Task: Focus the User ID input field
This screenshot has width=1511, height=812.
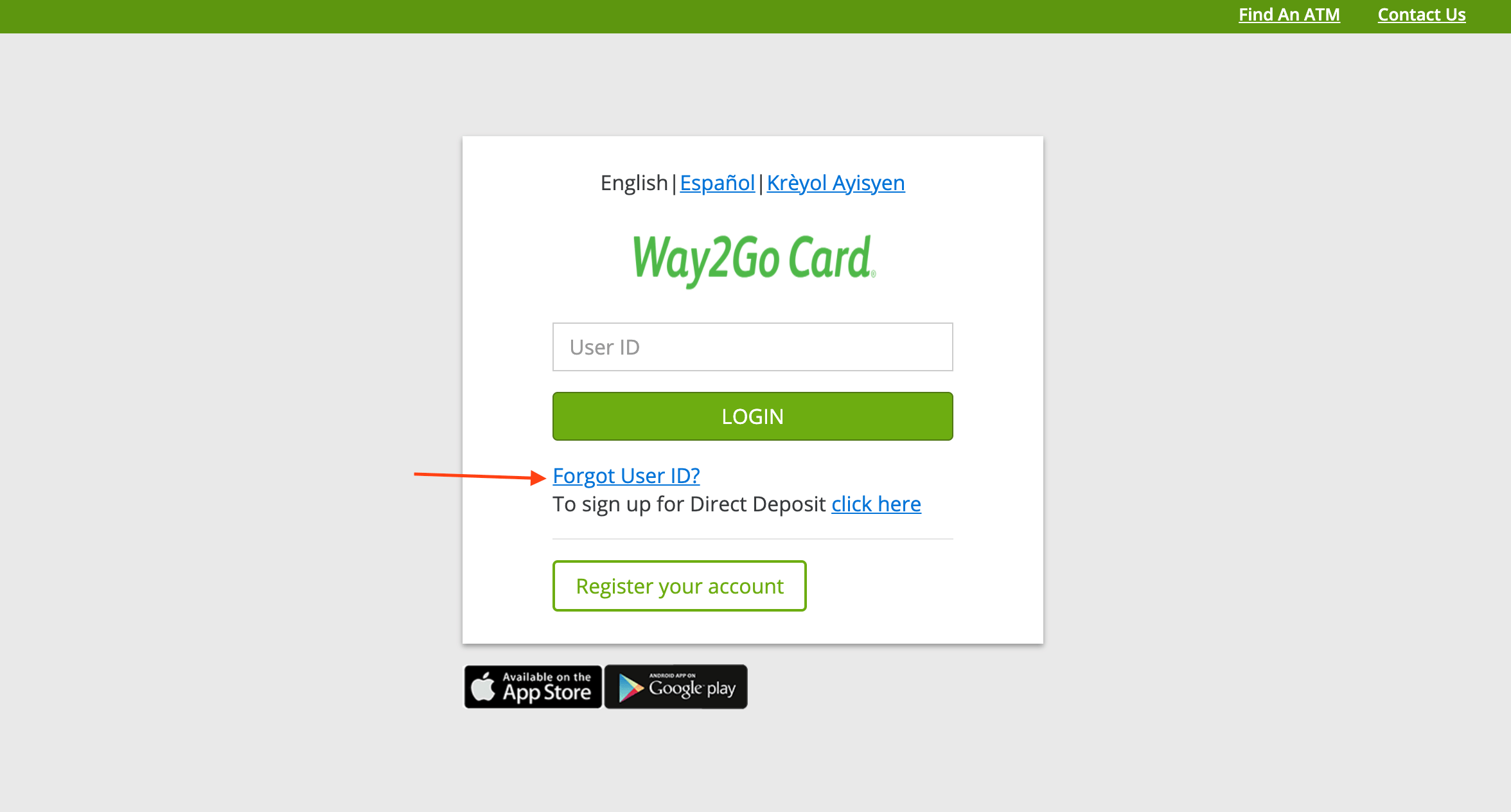Action: (x=753, y=347)
